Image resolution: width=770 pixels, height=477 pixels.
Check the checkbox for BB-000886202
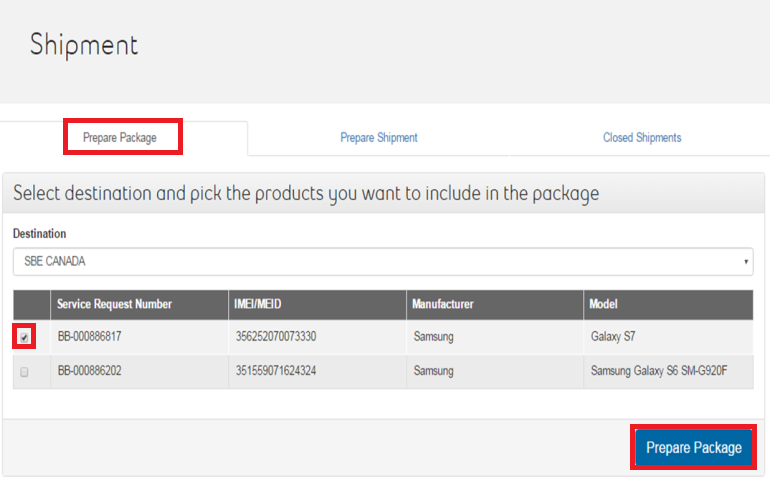coord(24,371)
